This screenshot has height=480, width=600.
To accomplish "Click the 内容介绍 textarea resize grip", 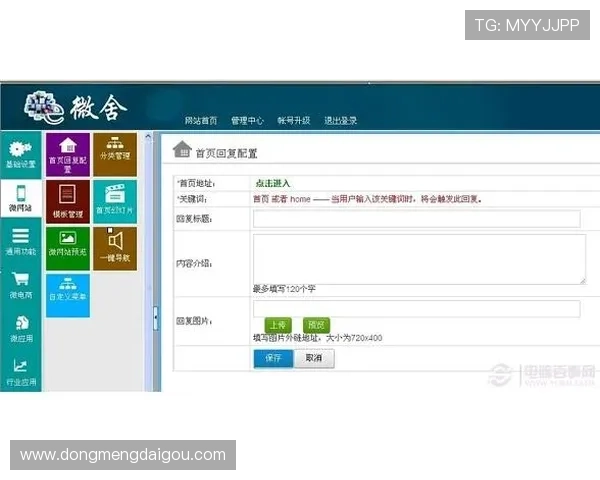I will point(582,281).
